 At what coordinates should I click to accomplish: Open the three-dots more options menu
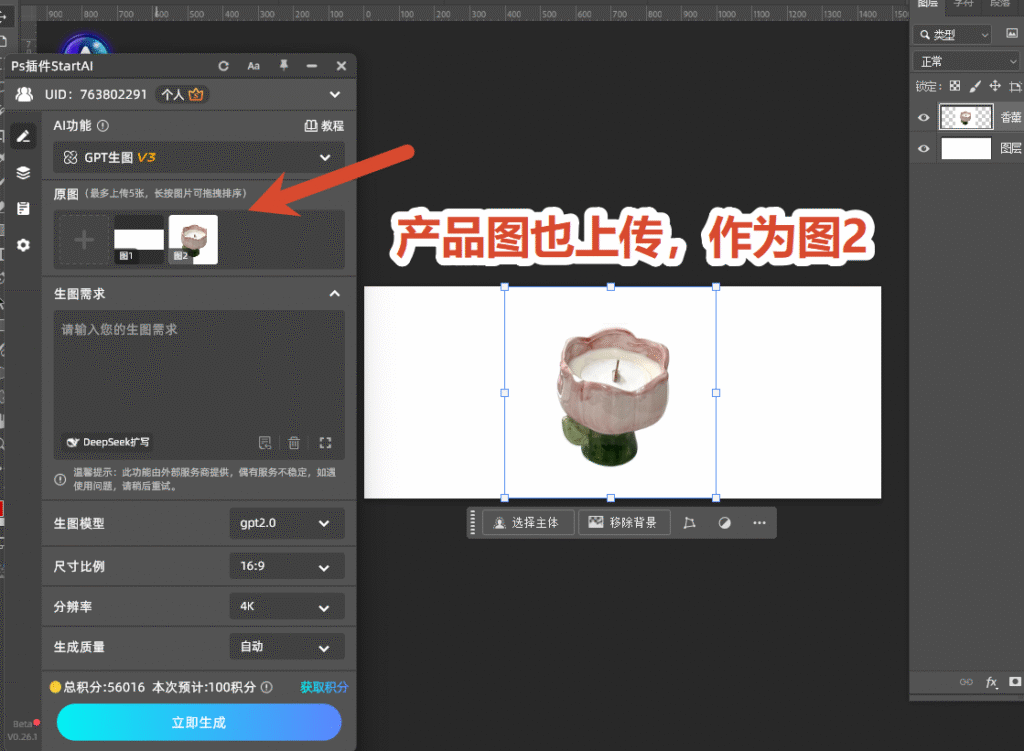pos(759,522)
